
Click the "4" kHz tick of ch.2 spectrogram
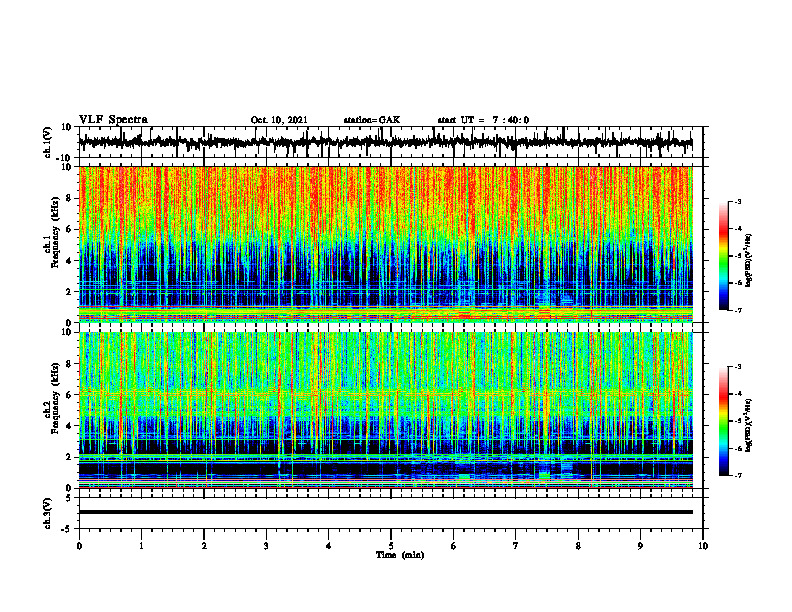70,426
